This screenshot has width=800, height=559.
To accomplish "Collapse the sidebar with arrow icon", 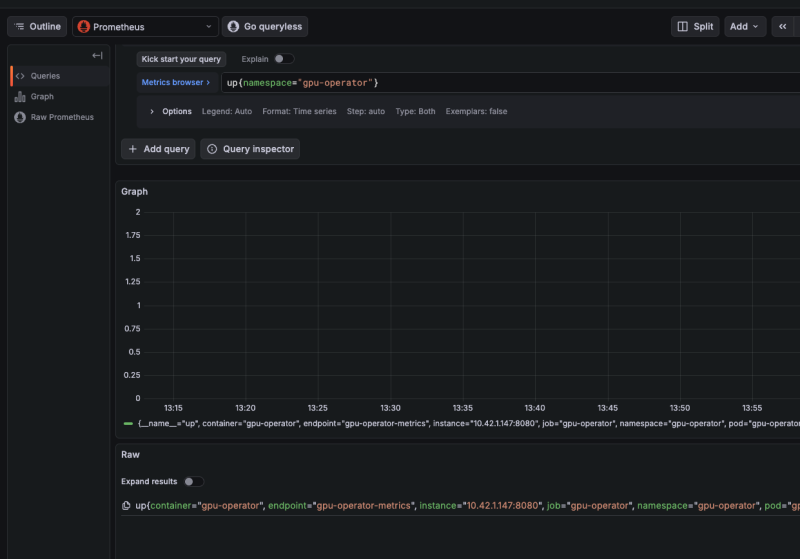I will 97,55.
